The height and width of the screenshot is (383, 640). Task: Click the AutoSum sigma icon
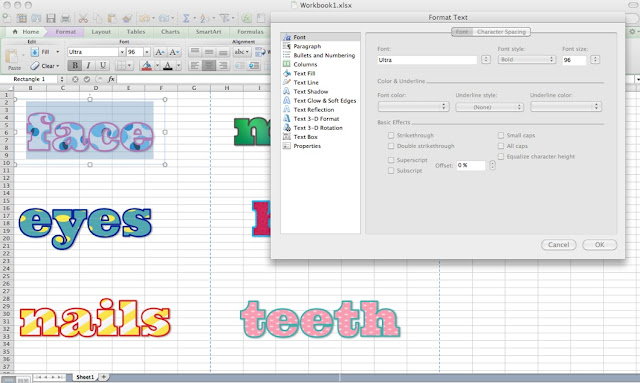pos(186,18)
